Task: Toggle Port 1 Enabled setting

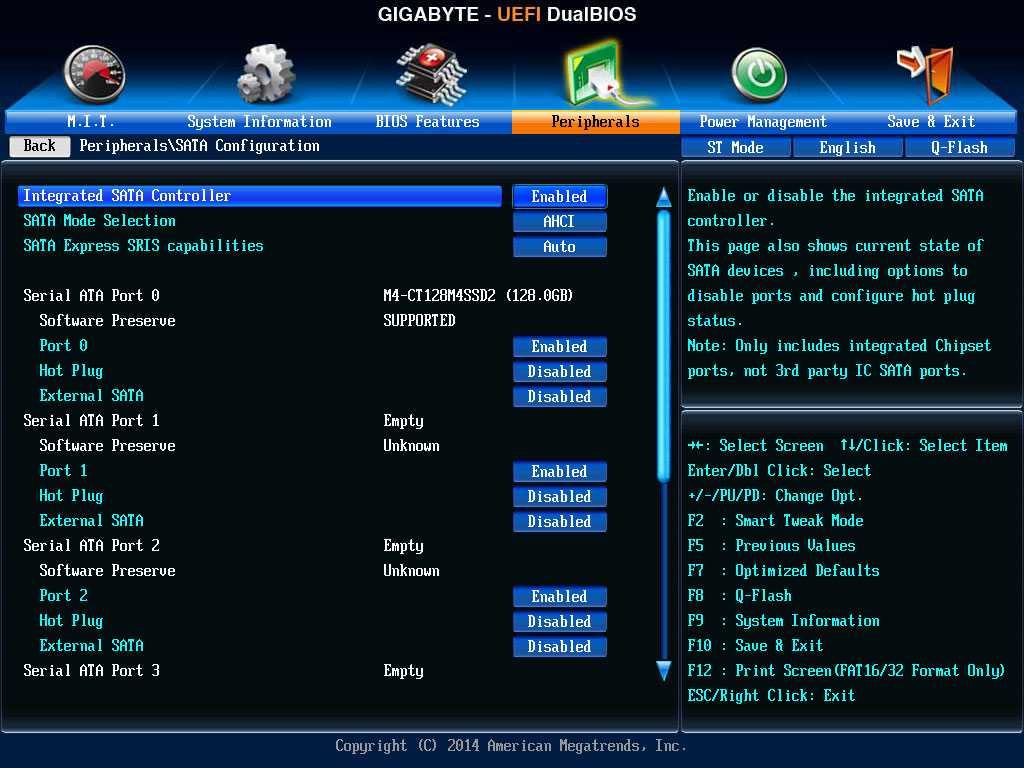Action: [x=560, y=472]
